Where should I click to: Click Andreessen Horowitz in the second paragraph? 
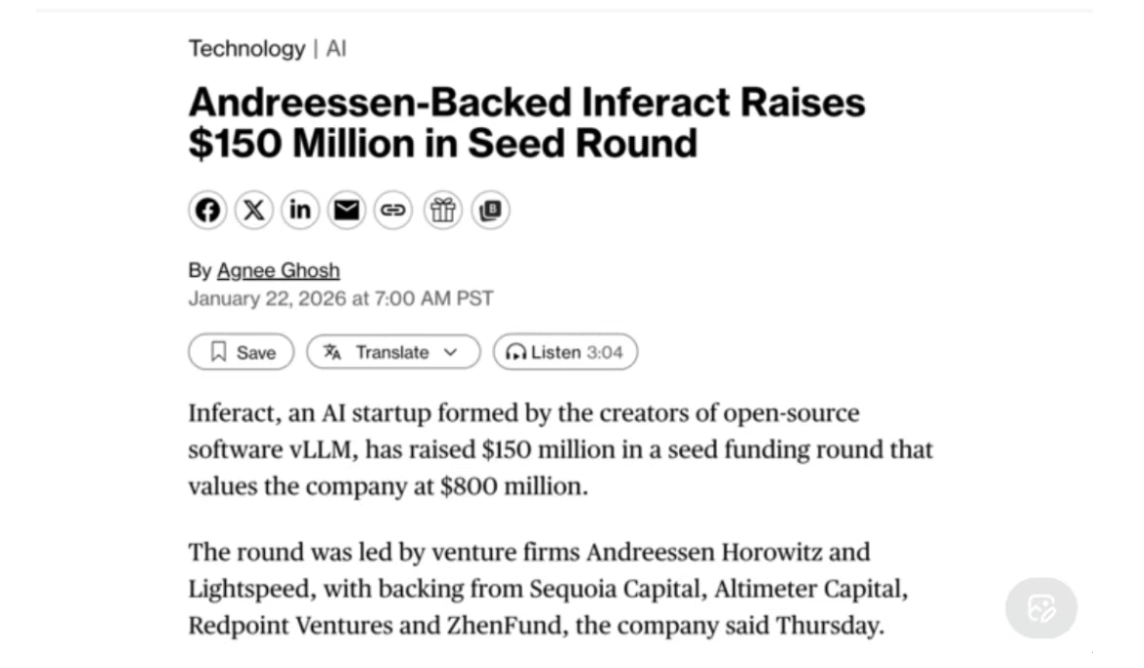coord(728,552)
